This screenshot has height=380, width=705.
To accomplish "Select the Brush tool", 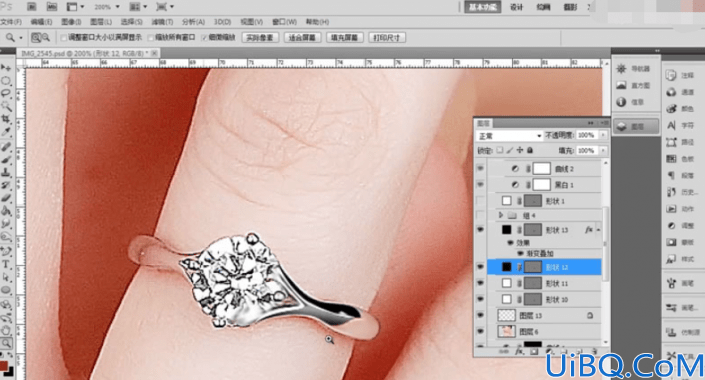I will tap(6, 159).
